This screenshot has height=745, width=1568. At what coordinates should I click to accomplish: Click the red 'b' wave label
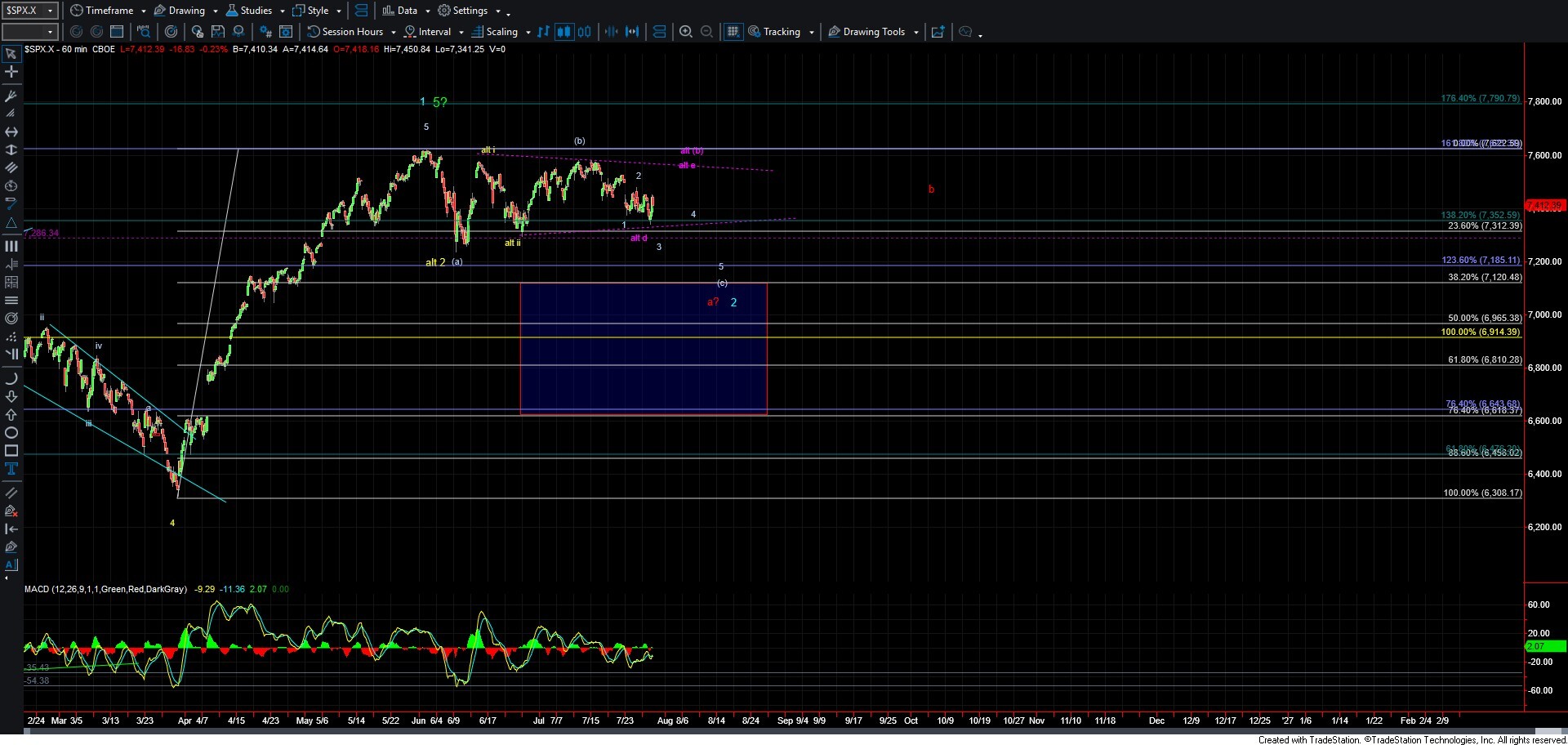[931, 190]
